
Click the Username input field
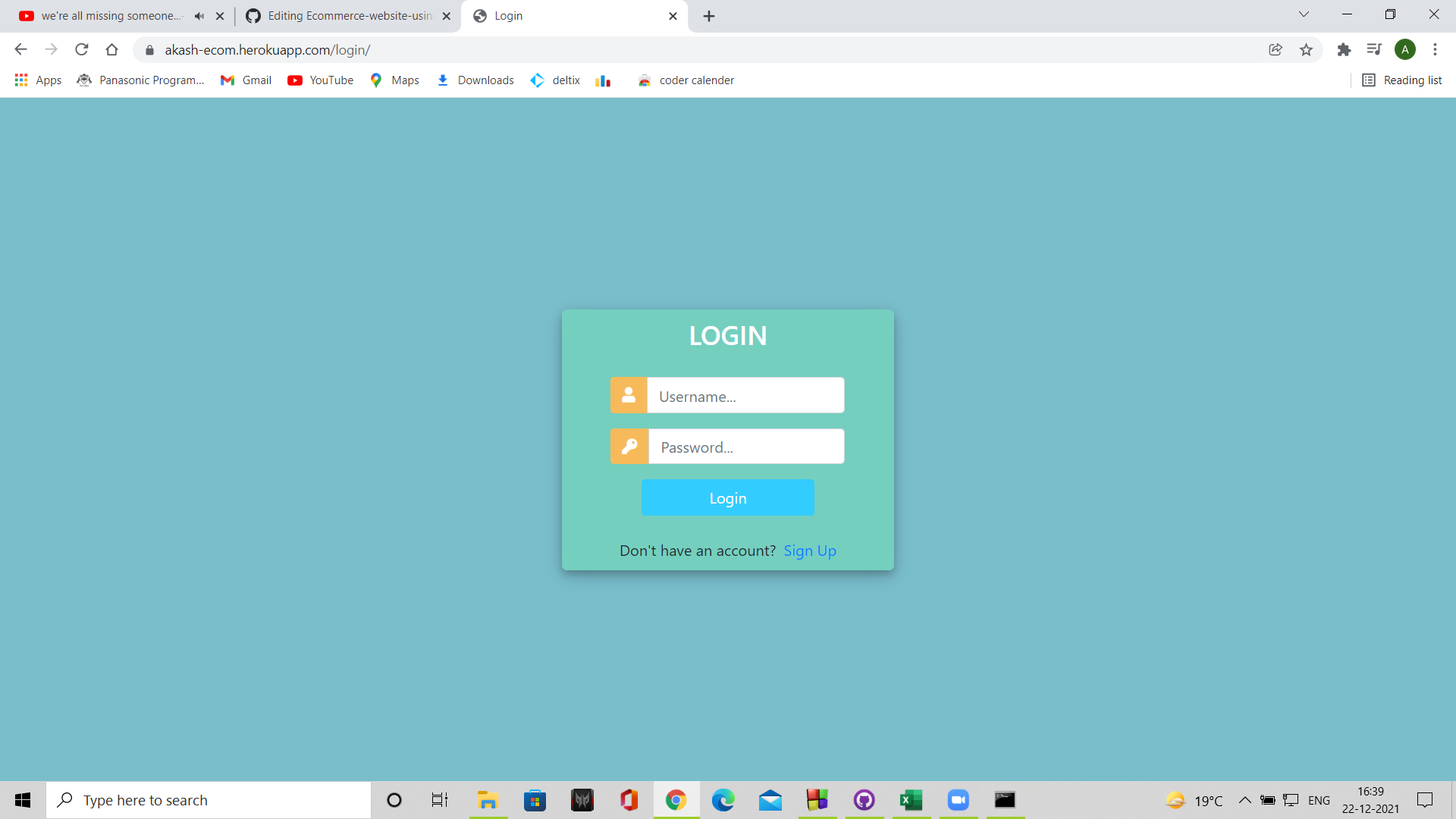click(x=745, y=396)
